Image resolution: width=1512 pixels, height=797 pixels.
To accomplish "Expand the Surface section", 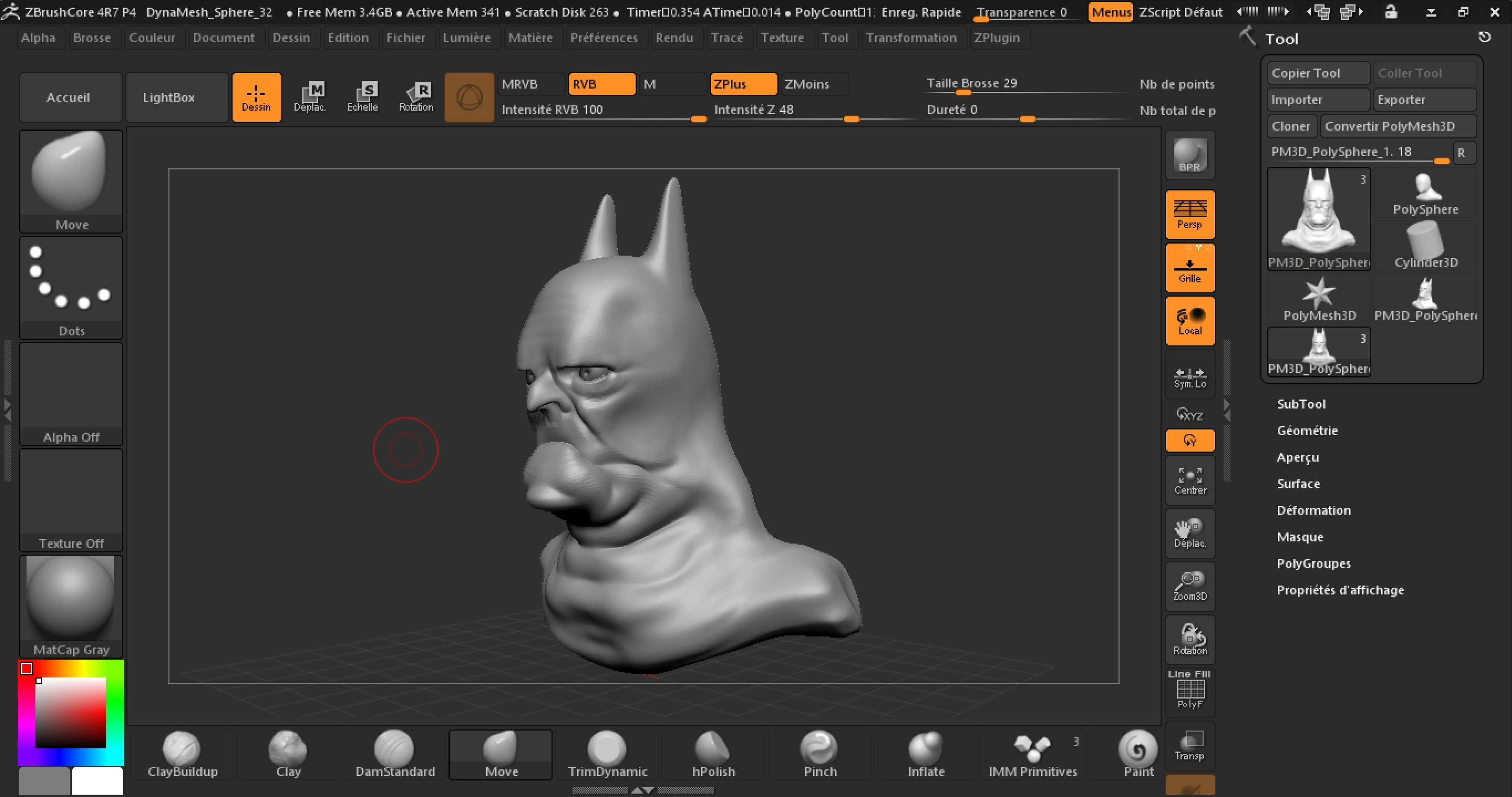I will [x=1298, y=484].
